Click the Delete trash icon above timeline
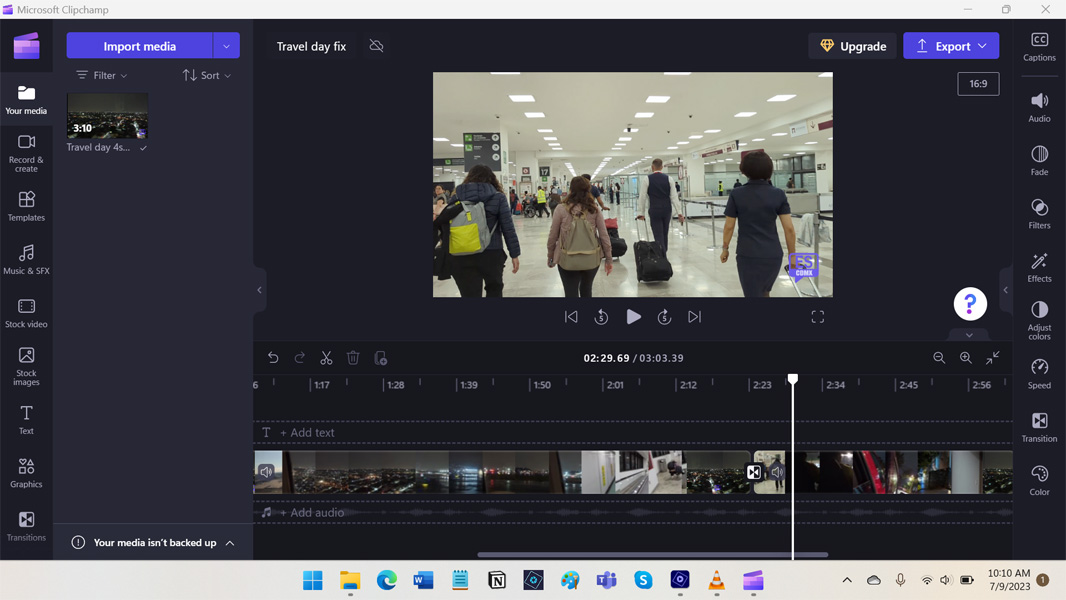The height and width of the screenshot is (600, 1066). 353,358
